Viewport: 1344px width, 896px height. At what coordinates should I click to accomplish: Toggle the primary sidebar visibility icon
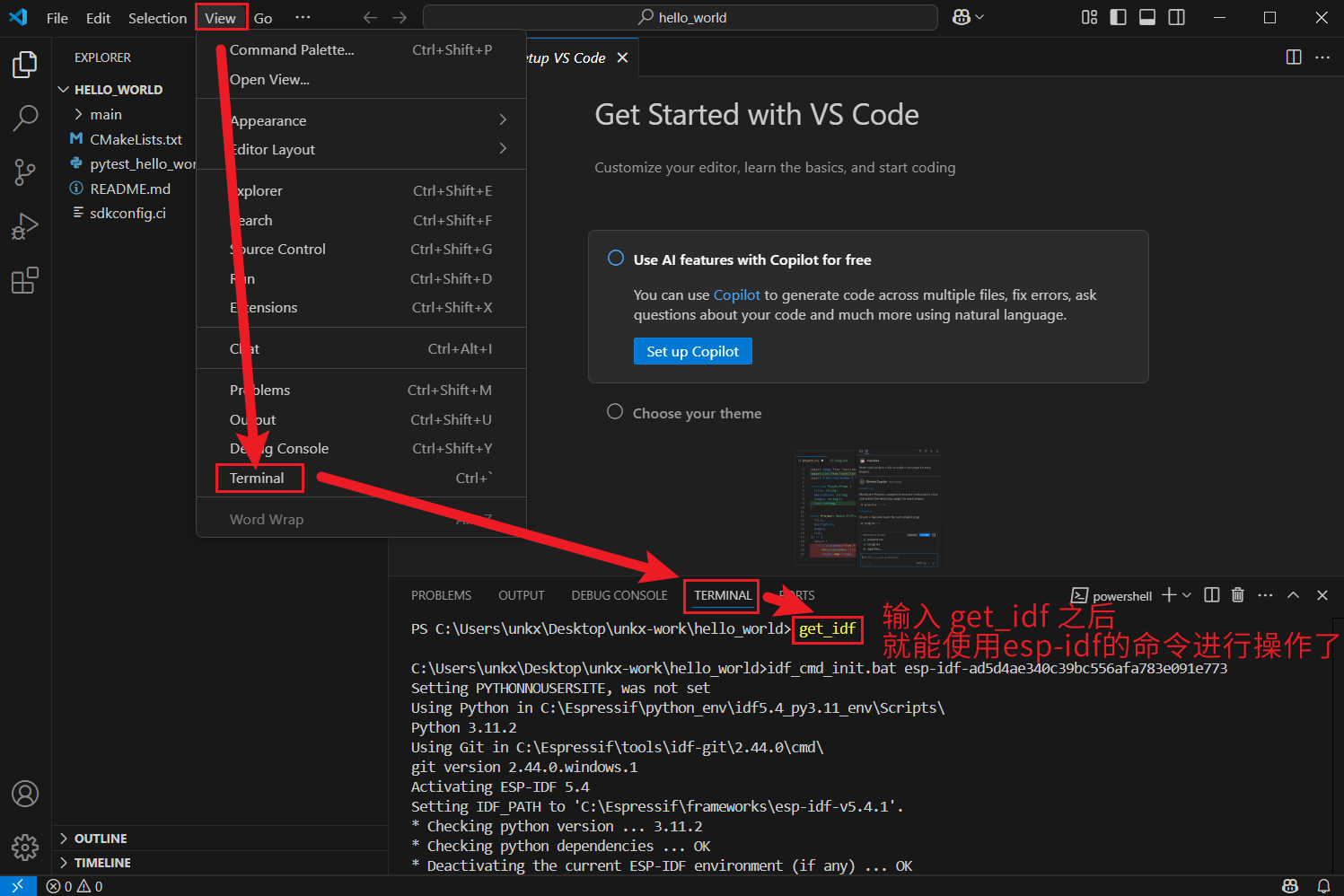click(x=1118, y=16)
